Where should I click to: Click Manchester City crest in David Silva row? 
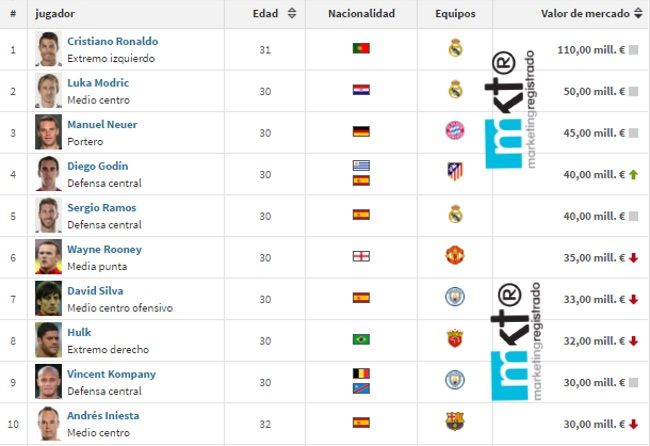455,297
